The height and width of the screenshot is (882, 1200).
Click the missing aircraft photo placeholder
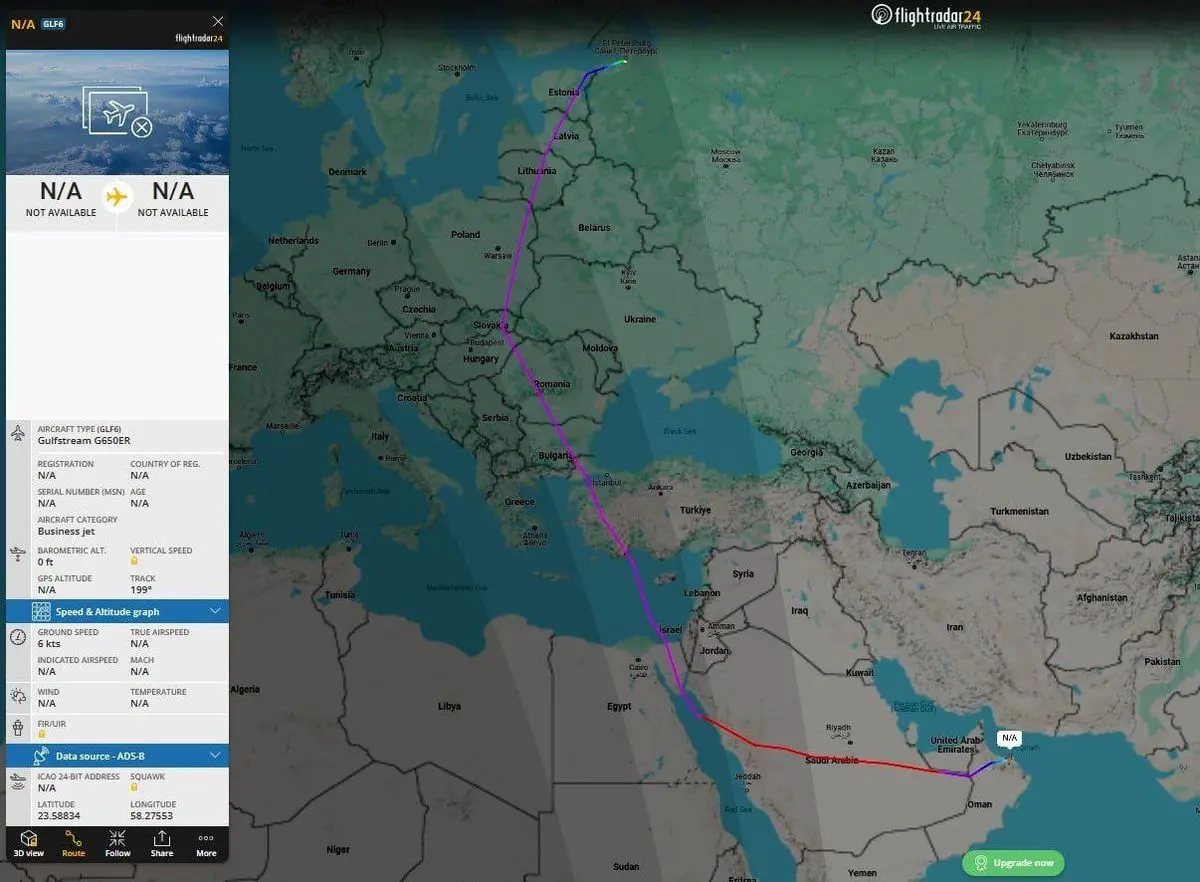pyautogui.click(x=117, y=112)
